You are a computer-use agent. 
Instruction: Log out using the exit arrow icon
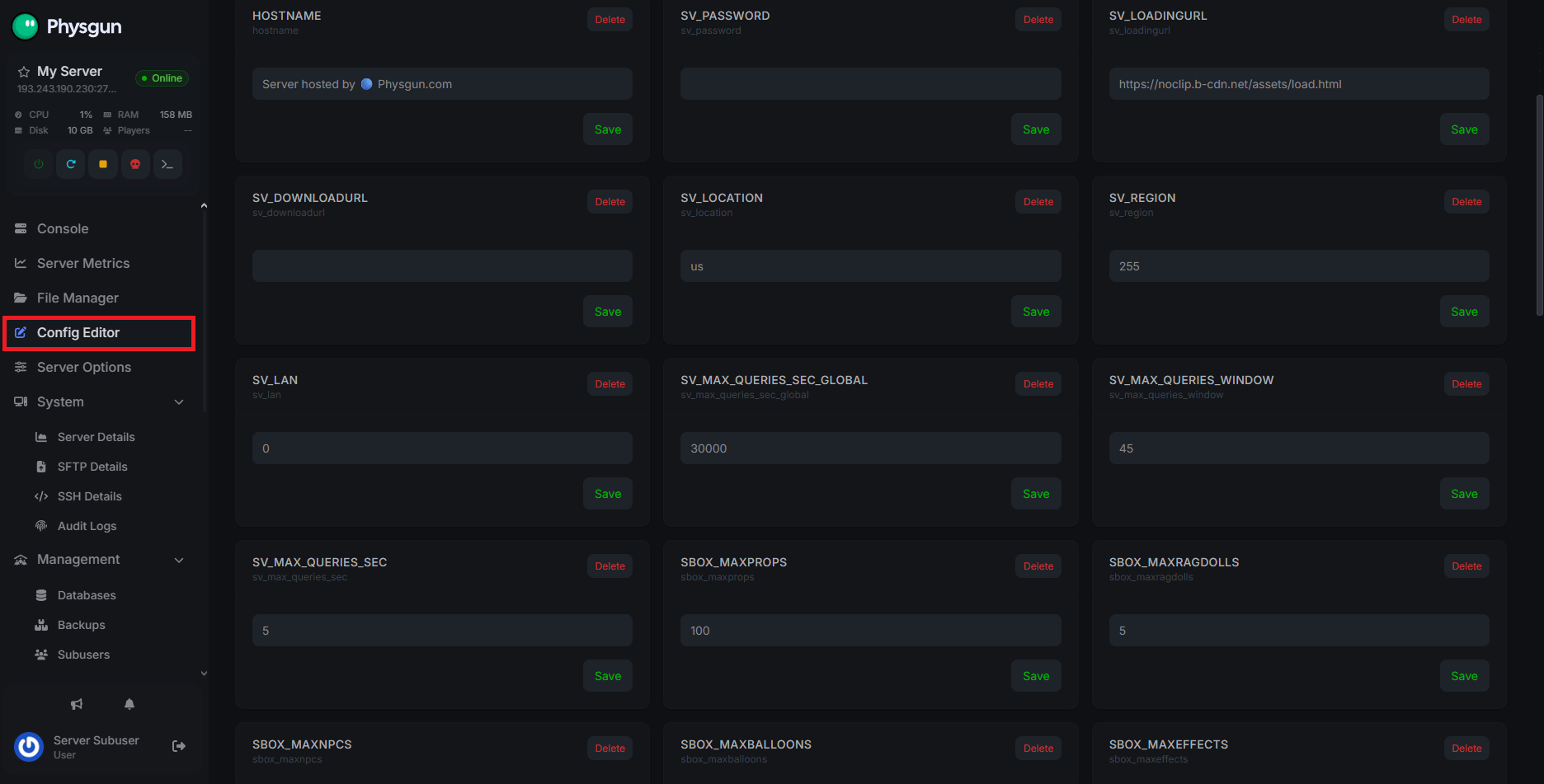pyautogui.click(x=179, y=746)
